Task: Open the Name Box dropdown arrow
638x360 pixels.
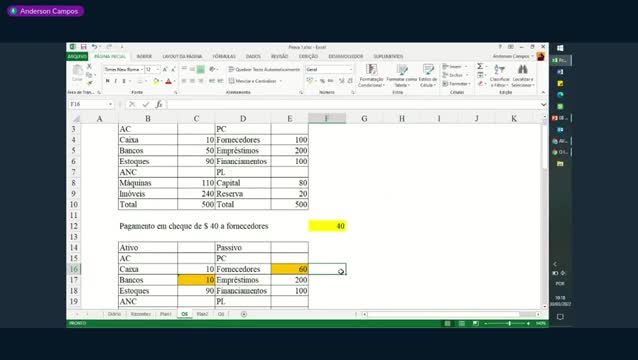Action: (x=110, y=105)
